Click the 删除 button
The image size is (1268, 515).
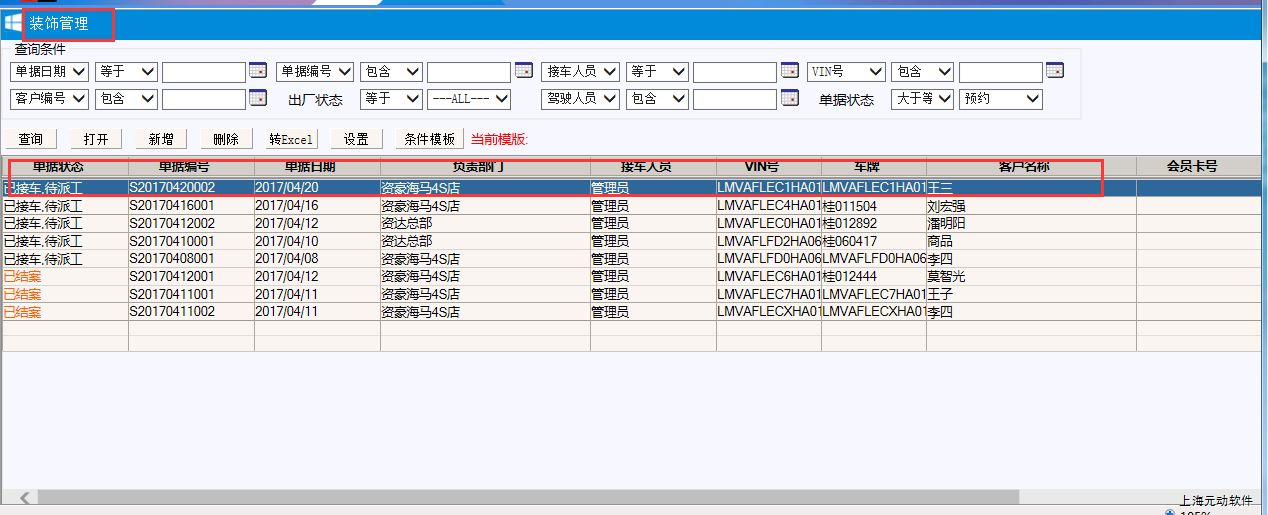tap(226, 140)
